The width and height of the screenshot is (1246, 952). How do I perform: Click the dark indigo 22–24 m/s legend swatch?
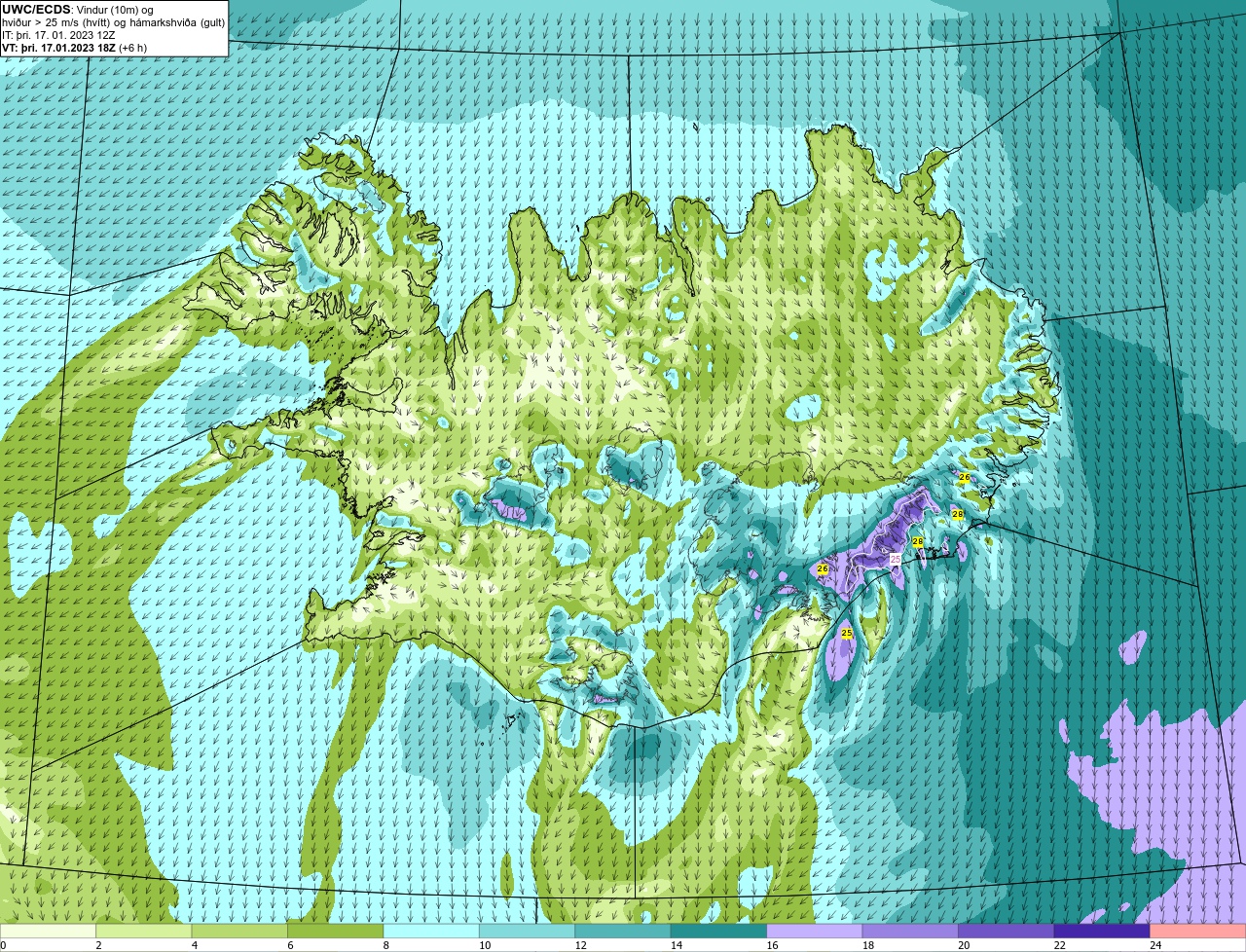1102,931
